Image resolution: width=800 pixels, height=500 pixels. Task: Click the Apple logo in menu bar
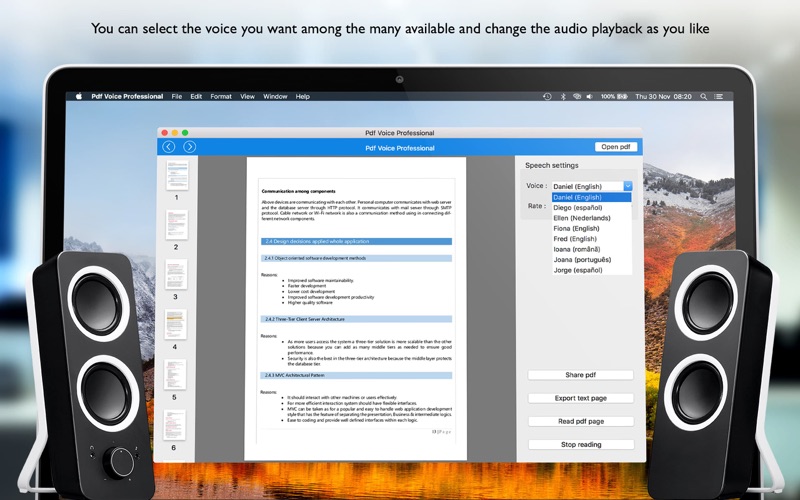[x=79, y=97]
